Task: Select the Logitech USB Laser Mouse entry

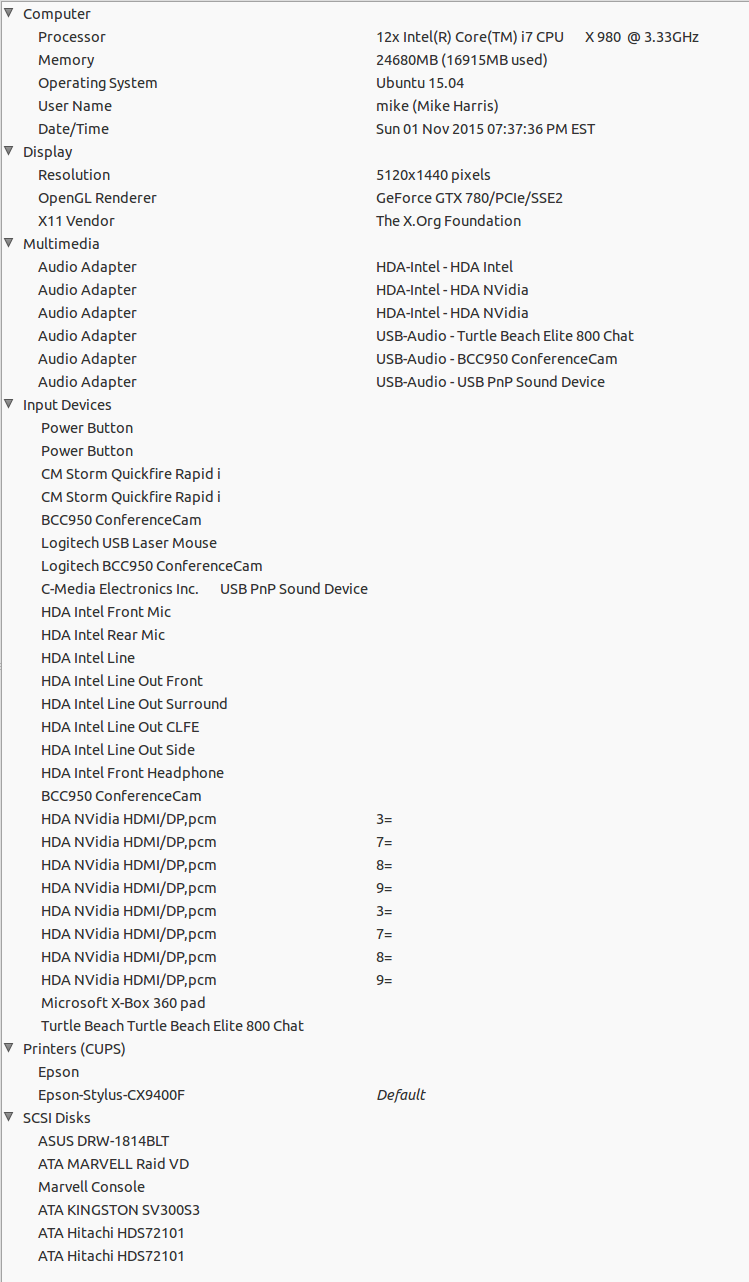Action: point(129,543)
